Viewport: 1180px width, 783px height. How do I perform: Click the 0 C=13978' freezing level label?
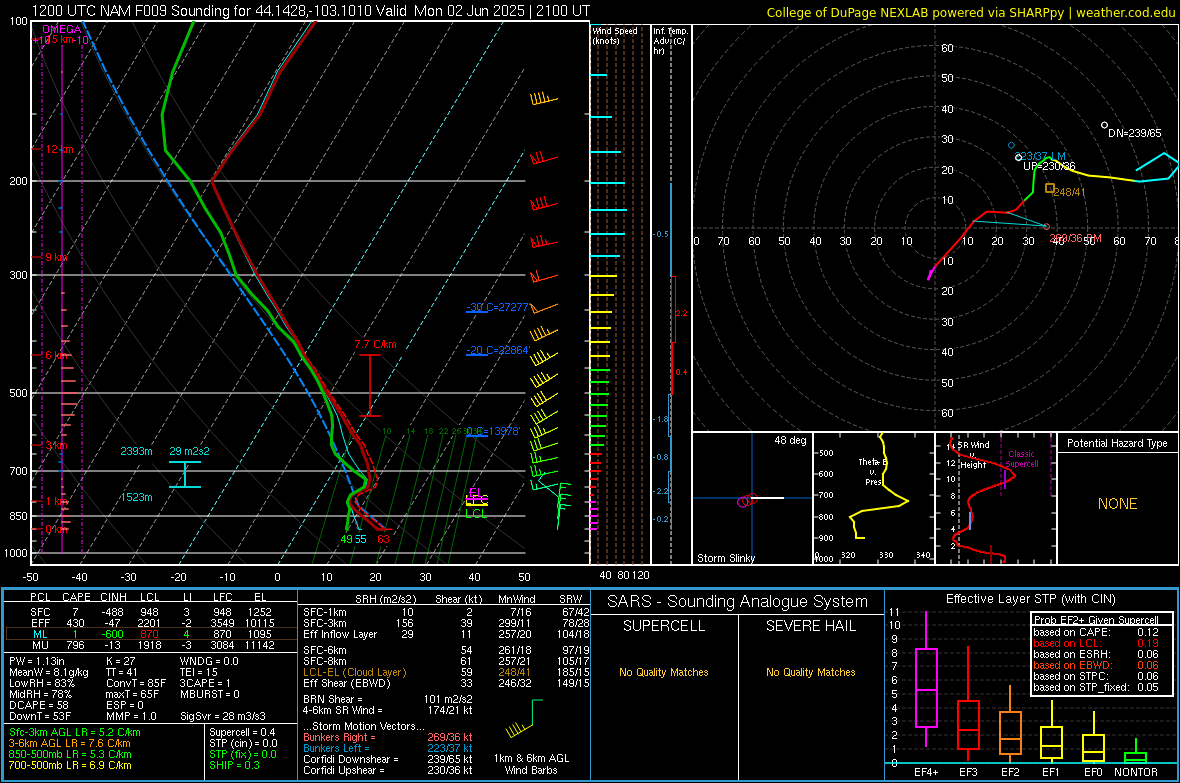(x=493, y=431)
